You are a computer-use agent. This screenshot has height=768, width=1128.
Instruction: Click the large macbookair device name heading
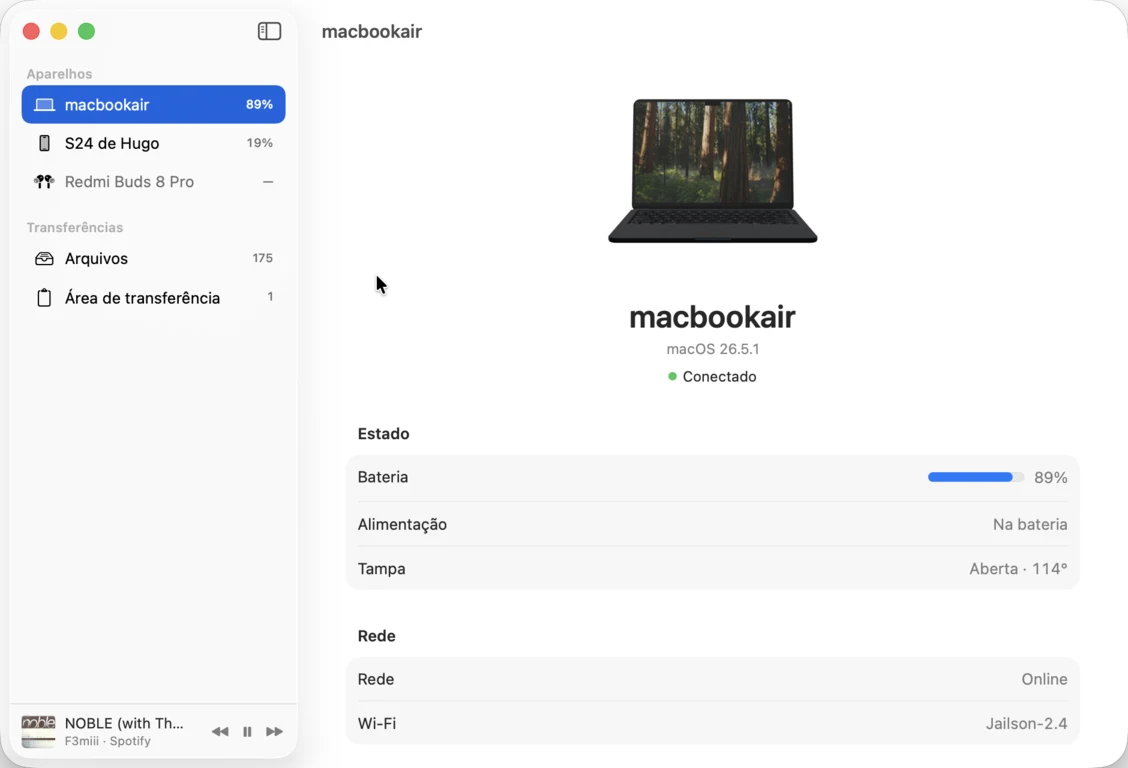click(712, 317)
